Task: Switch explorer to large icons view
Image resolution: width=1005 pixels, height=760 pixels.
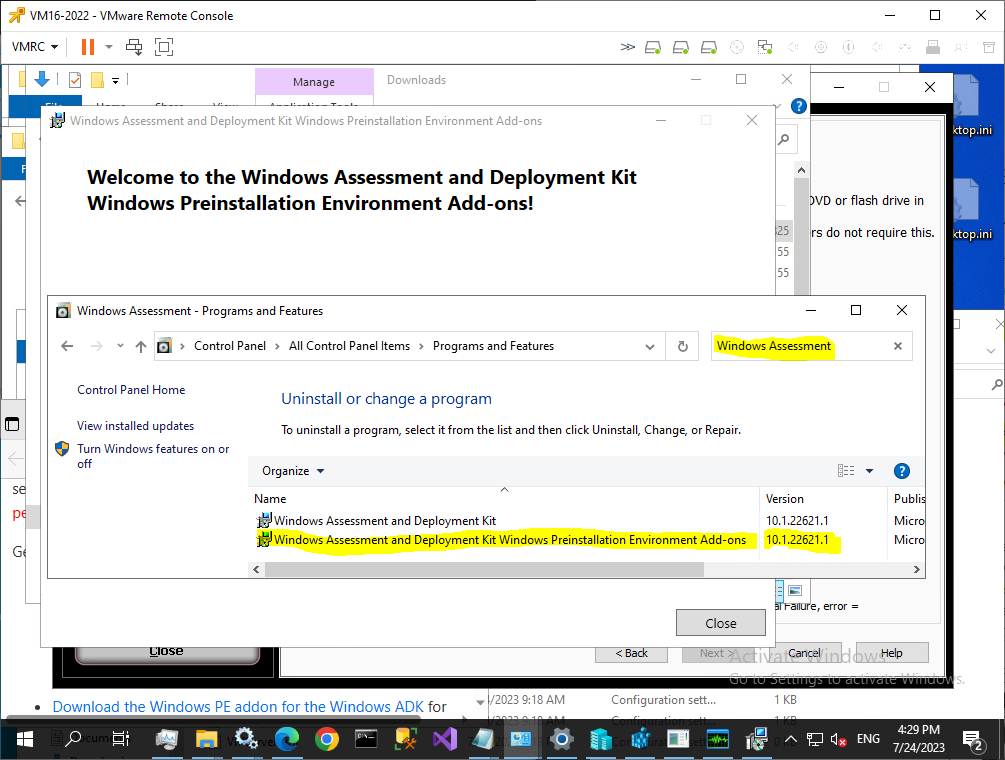Action: coord(795,590)
